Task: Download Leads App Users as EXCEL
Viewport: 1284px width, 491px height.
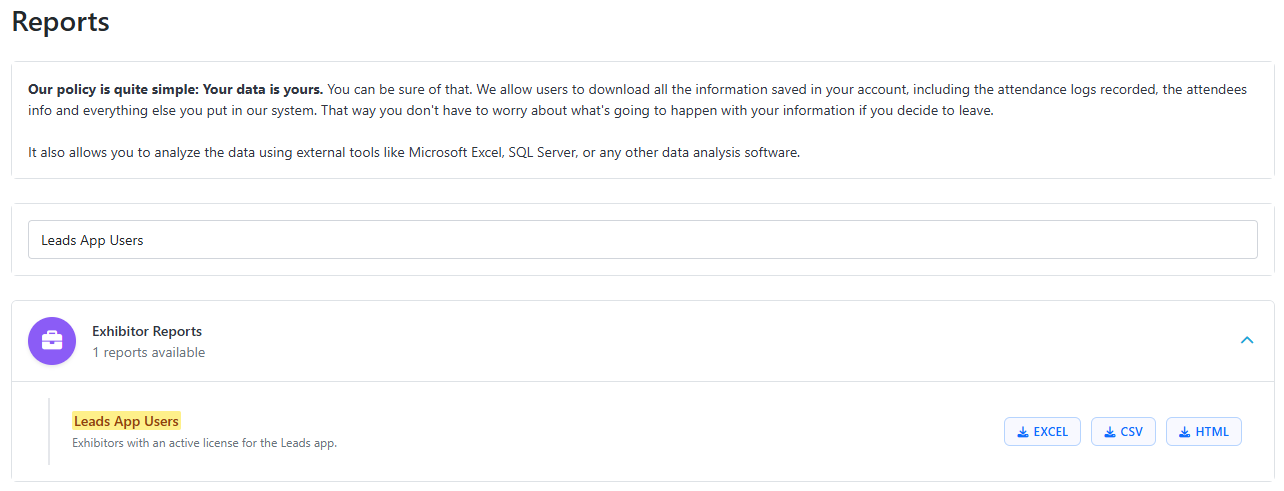Action: [x=1042, y=432]
